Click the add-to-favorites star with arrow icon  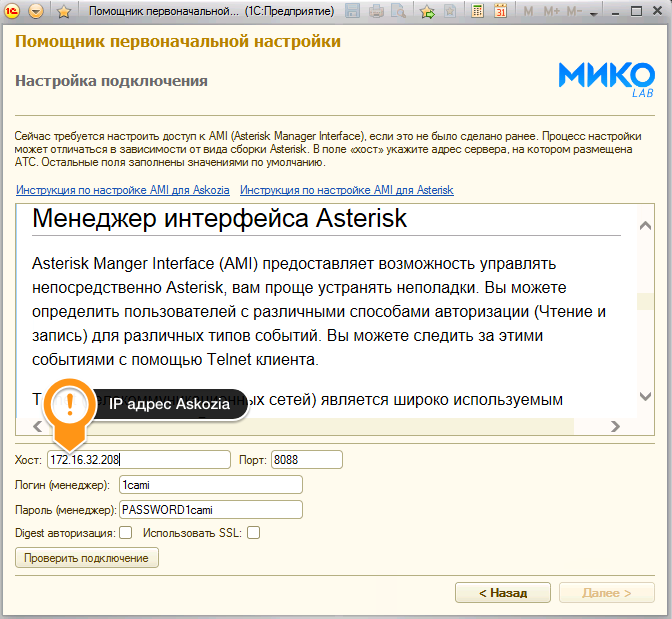[x=427, y=12]
